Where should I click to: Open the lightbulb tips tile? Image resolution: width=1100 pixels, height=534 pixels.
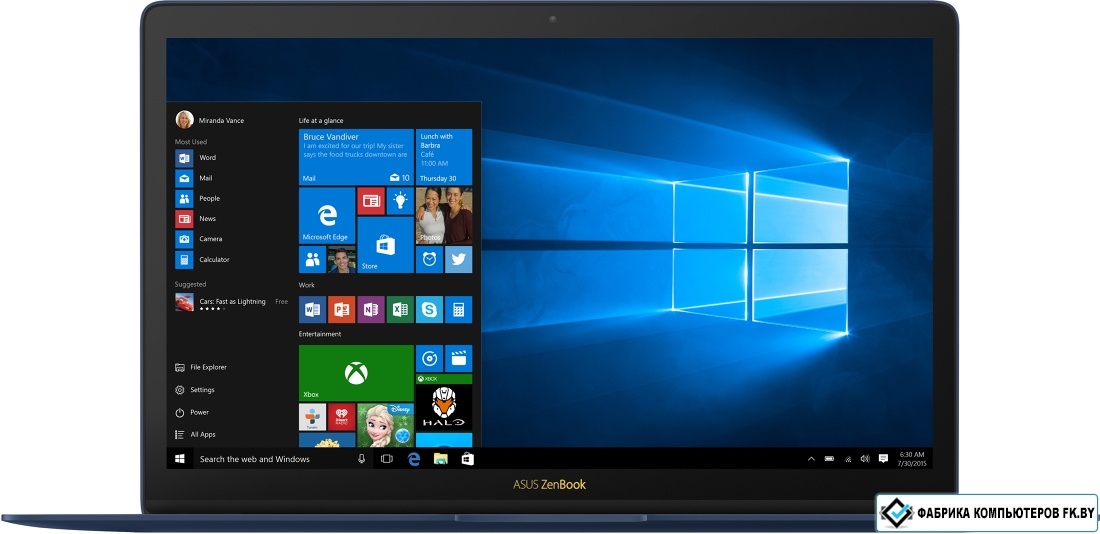[400, 201]
